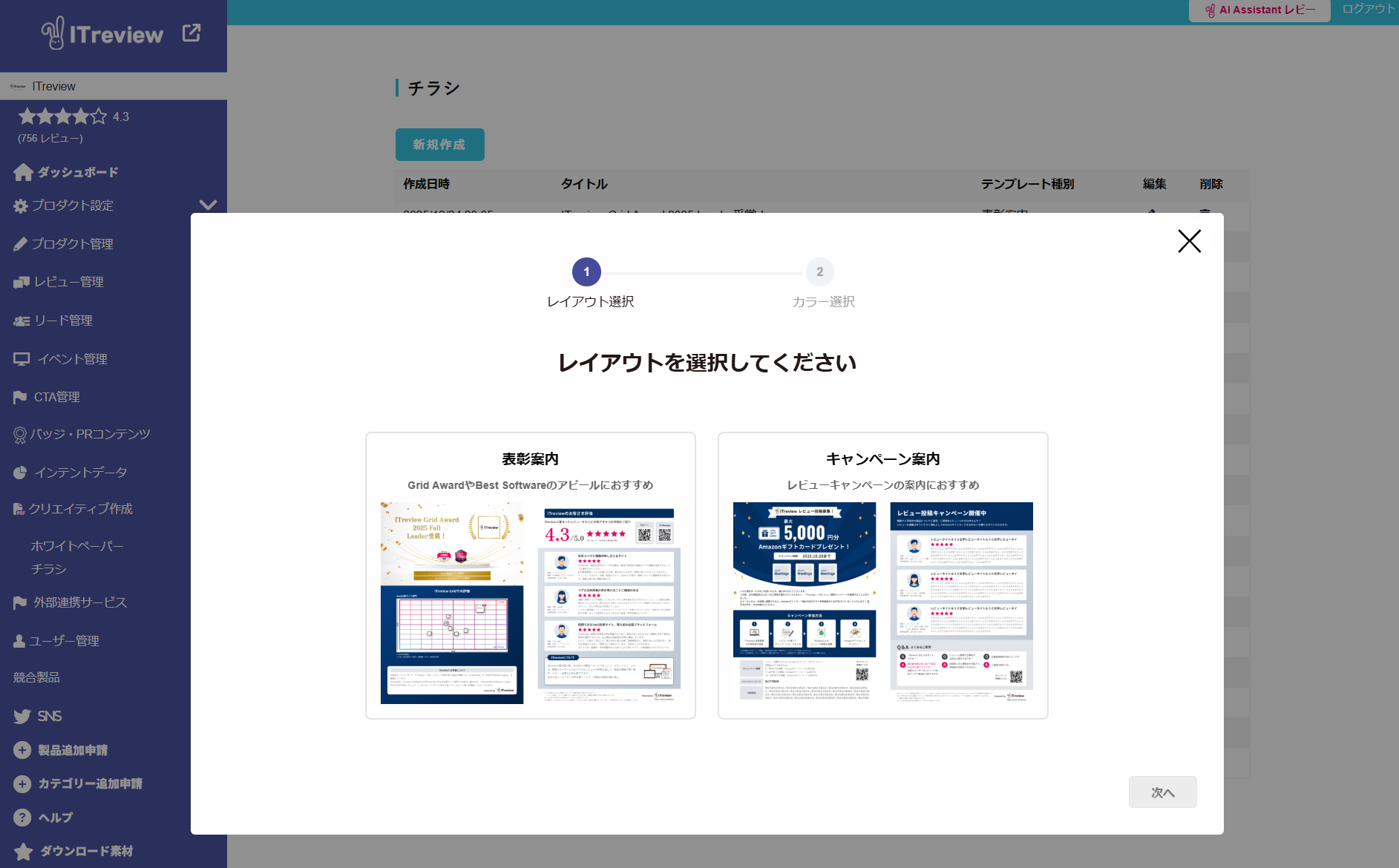Go to step 2 カラー選択
1399x868 pixels.
point(819,272)
